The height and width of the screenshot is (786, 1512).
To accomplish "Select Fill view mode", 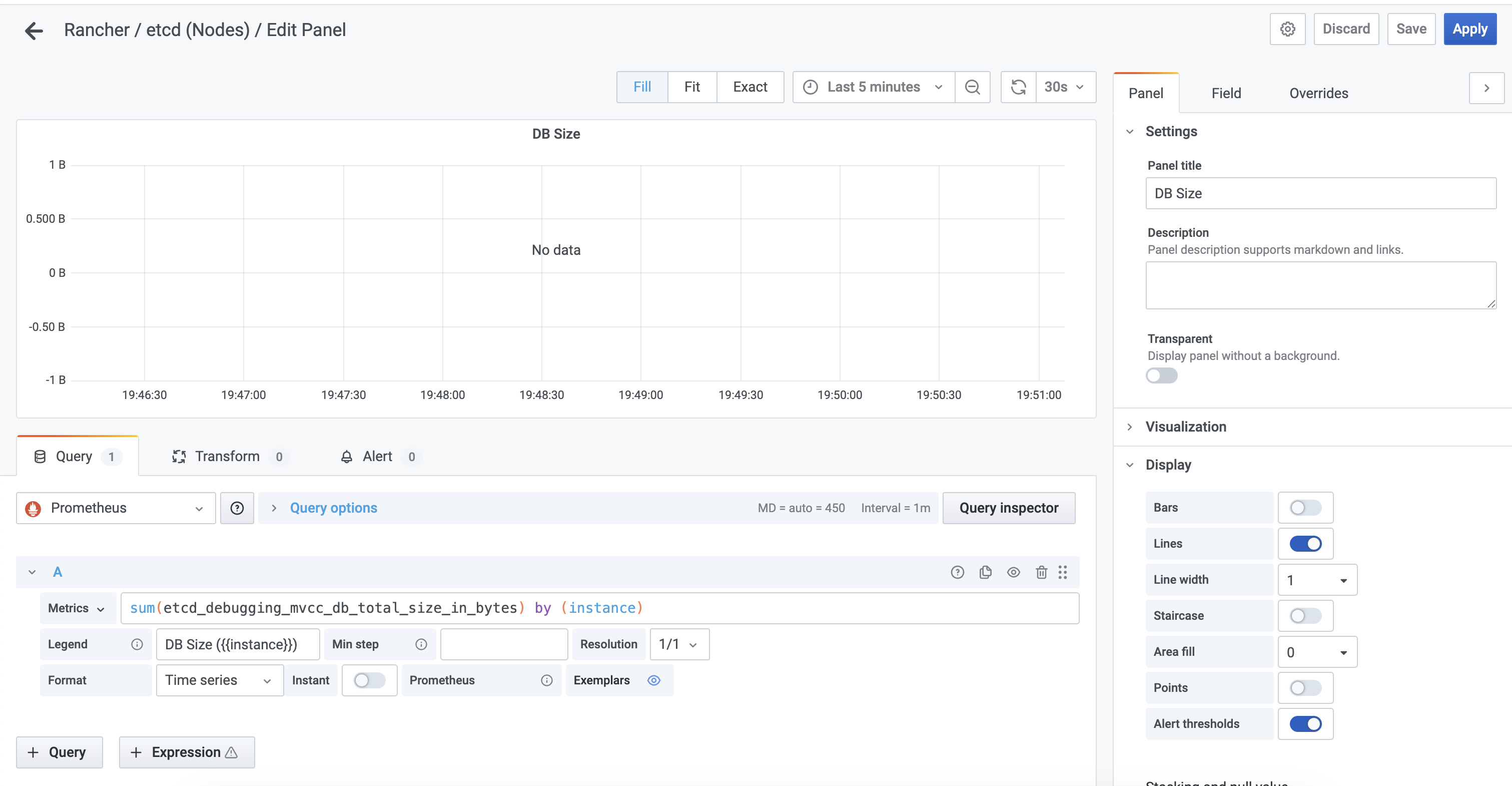I will 642,87.
